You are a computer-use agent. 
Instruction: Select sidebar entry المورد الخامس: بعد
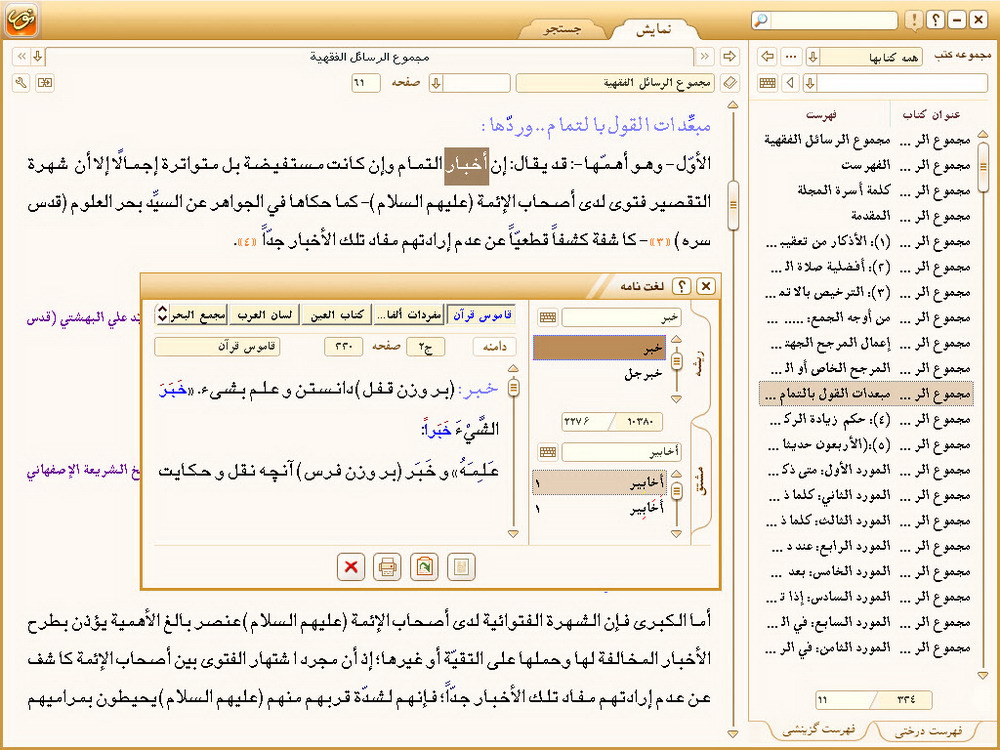(x=866, y=571)
